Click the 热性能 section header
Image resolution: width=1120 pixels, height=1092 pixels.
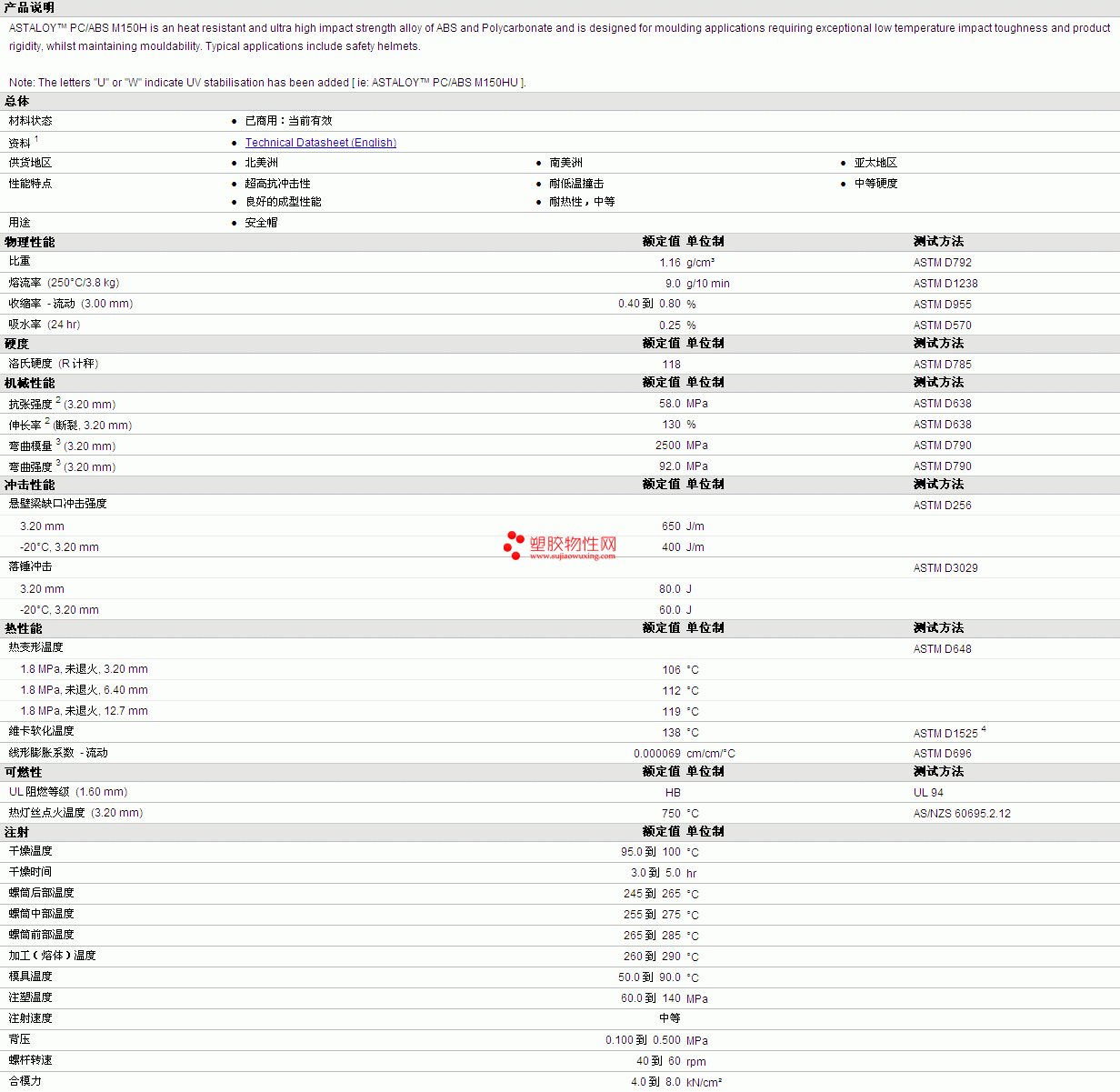(x=24, y=628)
